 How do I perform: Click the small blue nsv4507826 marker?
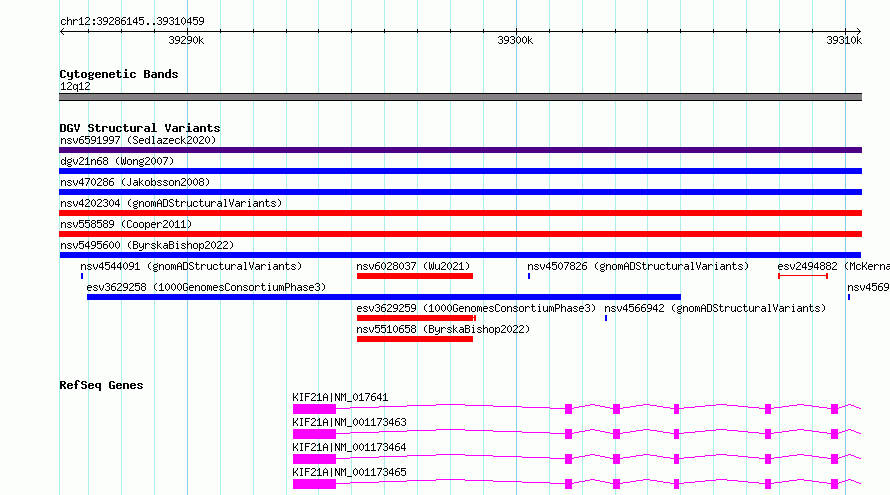click(529, 276)
